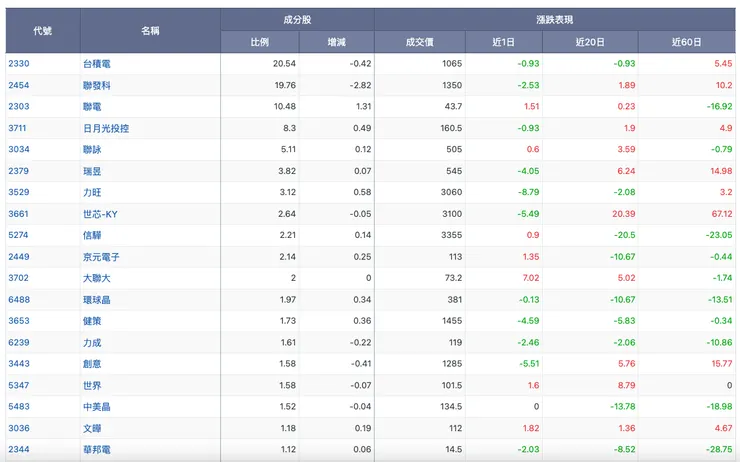Image resolution: width=740 pixels, height=462 pixels.
Task: Open stock code 5483 link
Action: coord(19,407)
